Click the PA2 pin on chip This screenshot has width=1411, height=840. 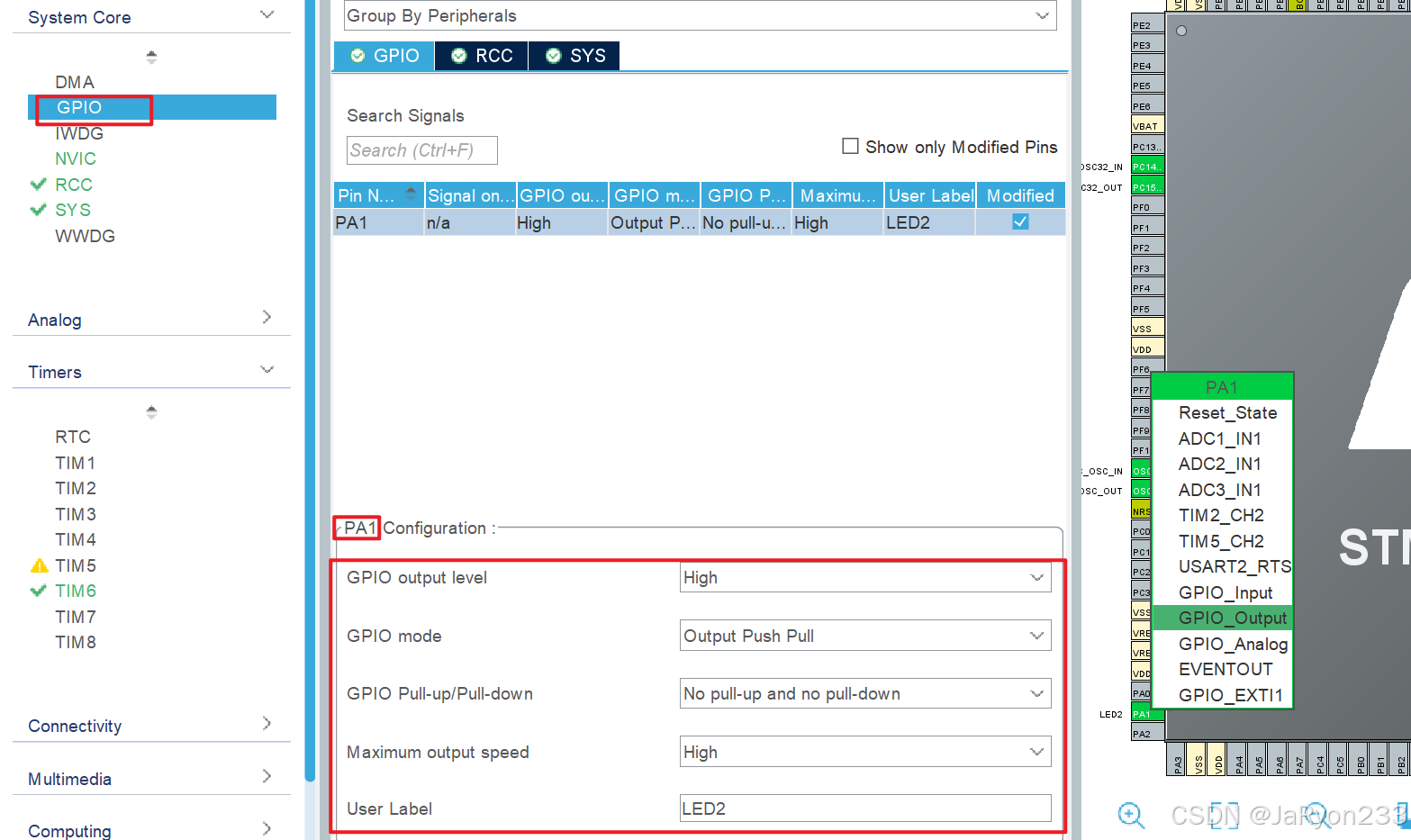1147,734
